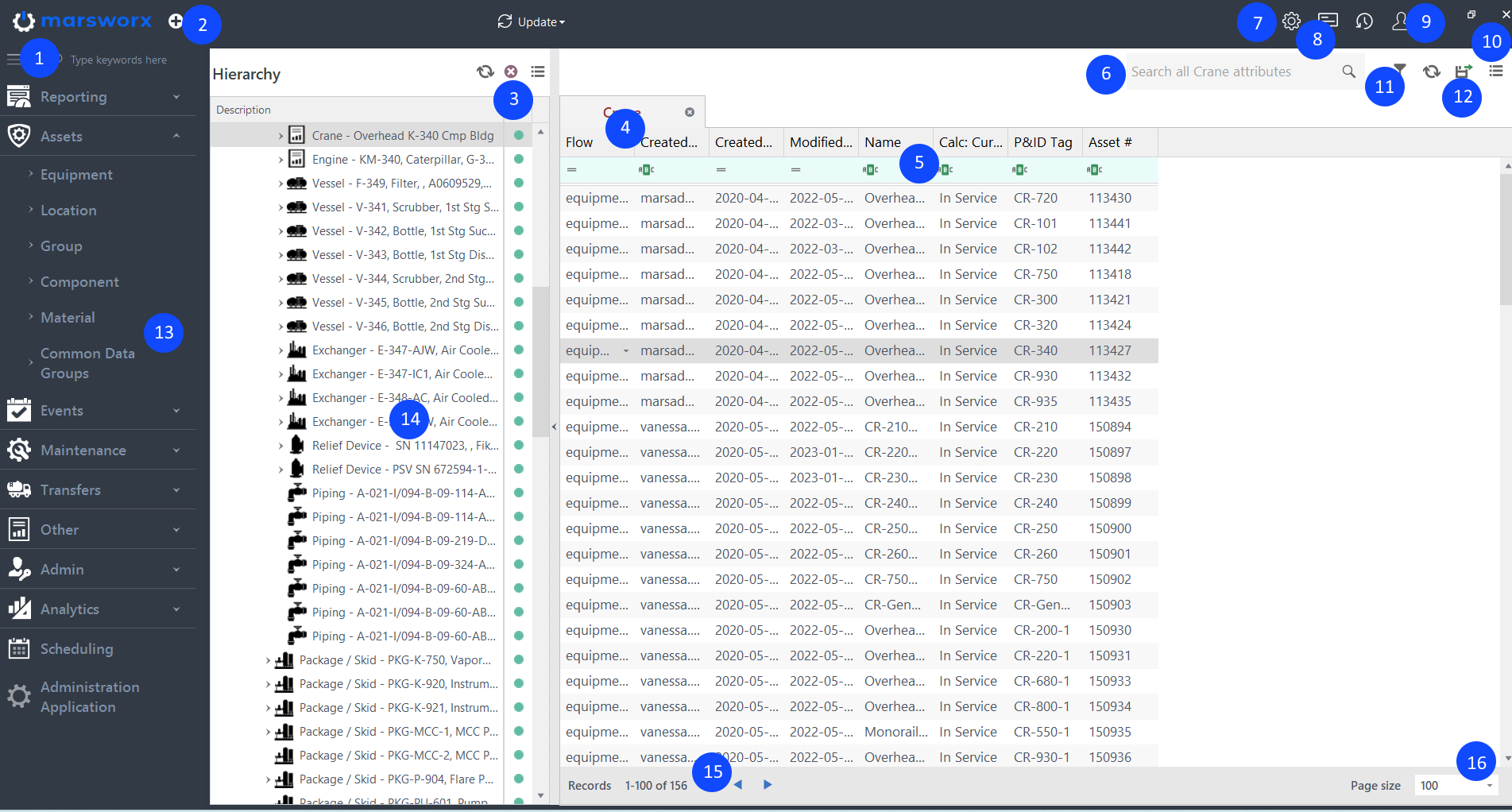This screenshot has height=812, width=1512.
Task: Select Group under Assets
Action: [61, 246]
